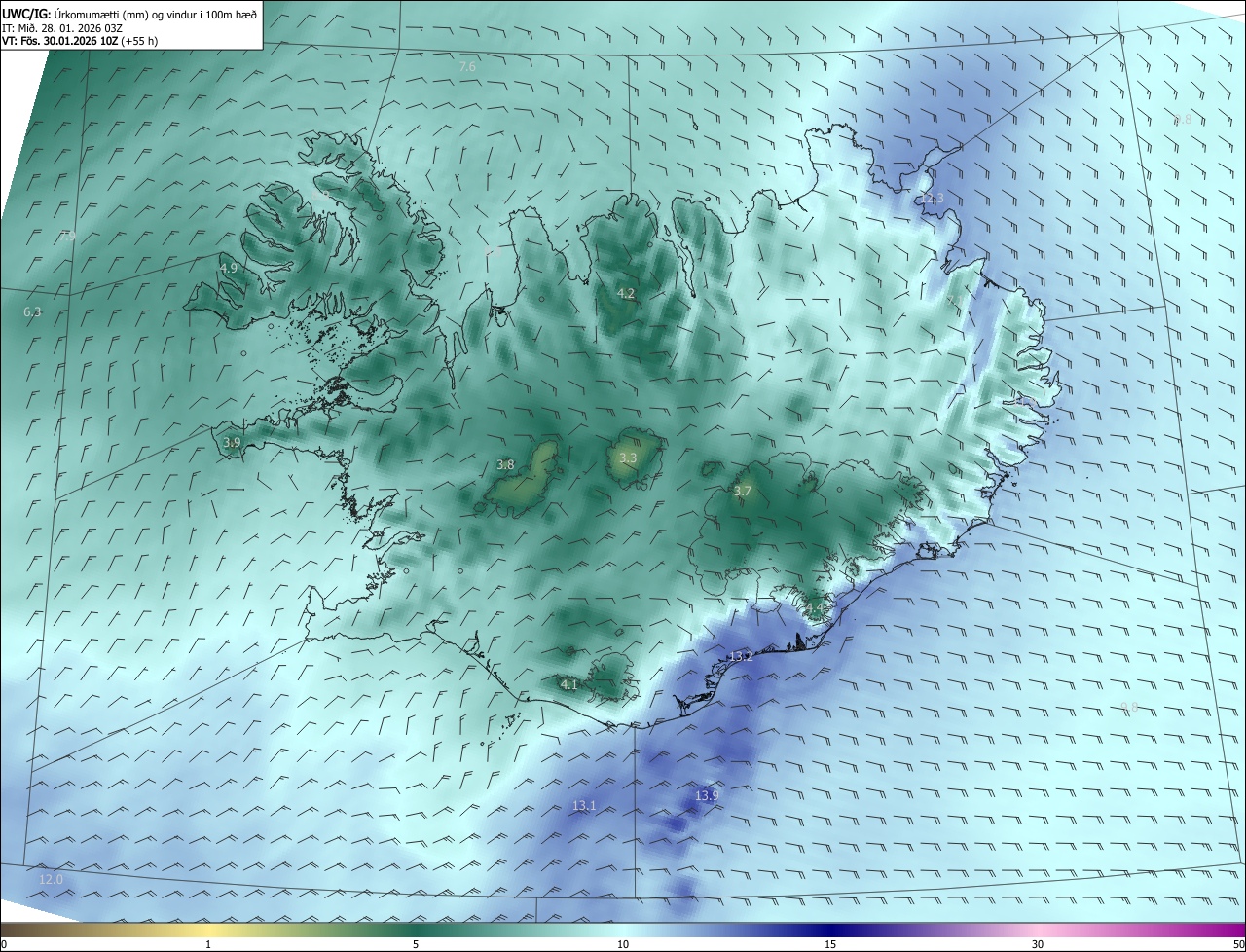1246x952 pixels.
Task: Click the 12.3 value label in northeast
Action: (x=932, y=199)
